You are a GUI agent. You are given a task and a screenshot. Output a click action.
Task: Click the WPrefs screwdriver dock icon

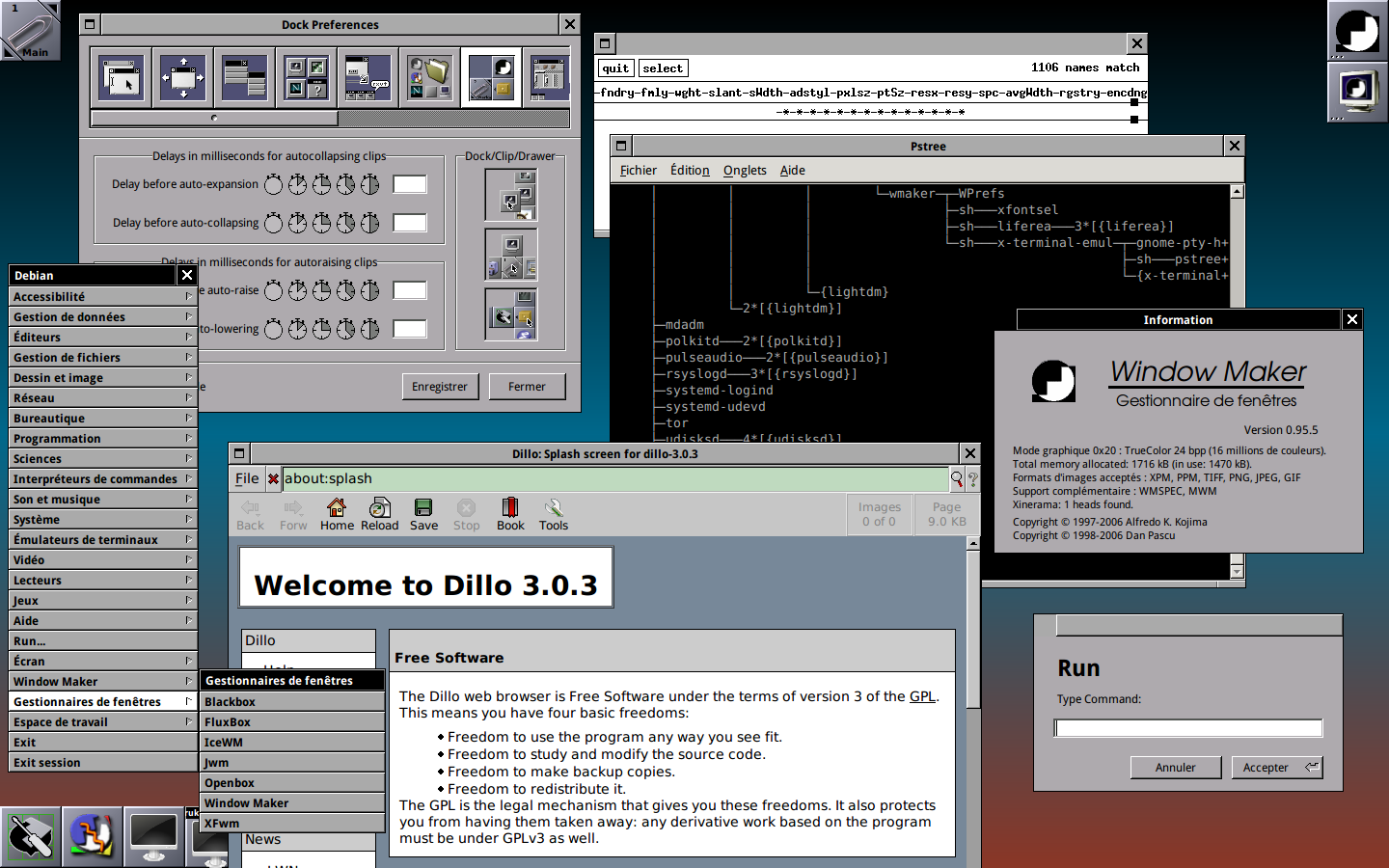pos(30,836)
